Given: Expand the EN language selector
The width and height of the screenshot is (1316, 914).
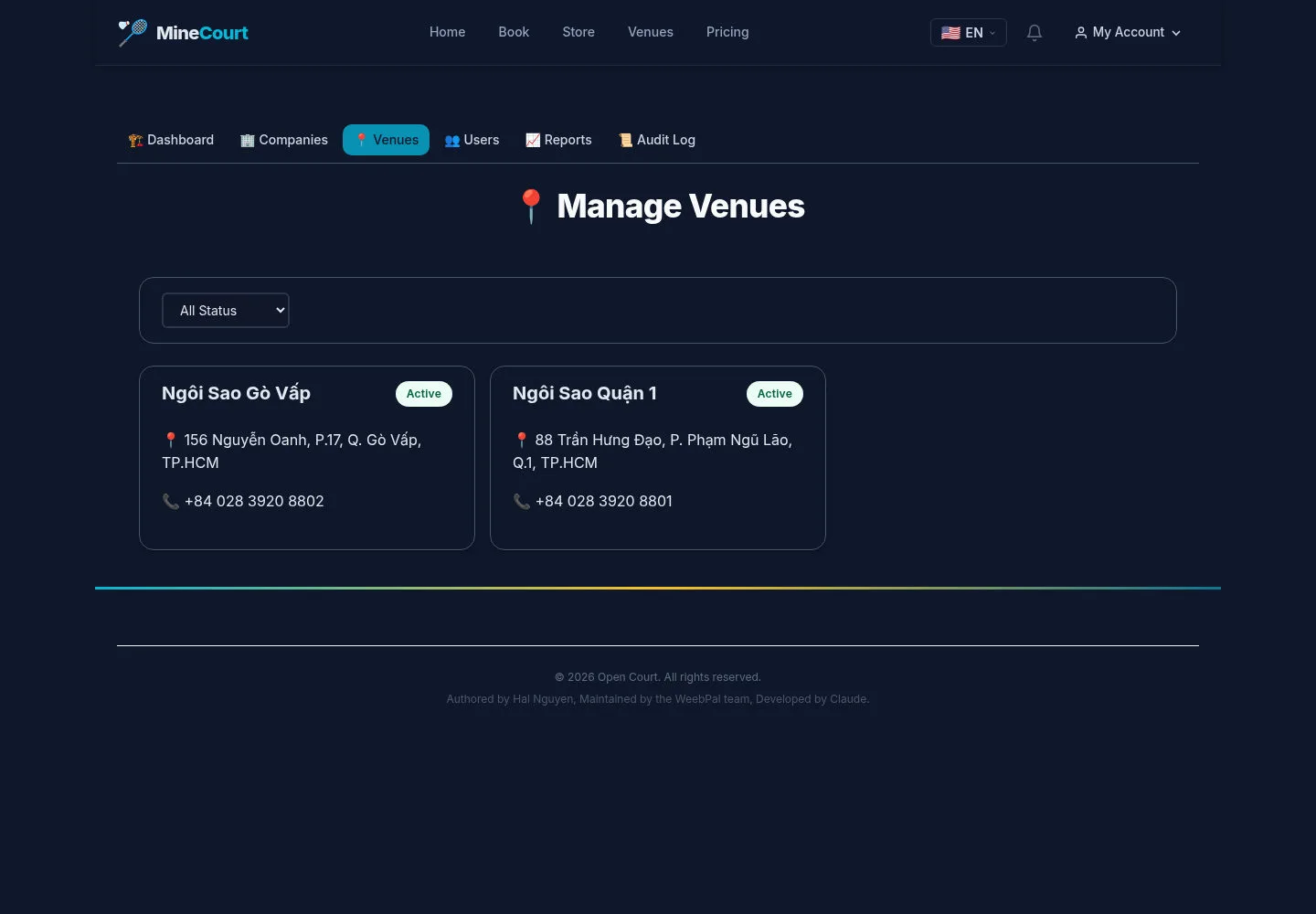Looking at the screenshot, I should [969, 33].
